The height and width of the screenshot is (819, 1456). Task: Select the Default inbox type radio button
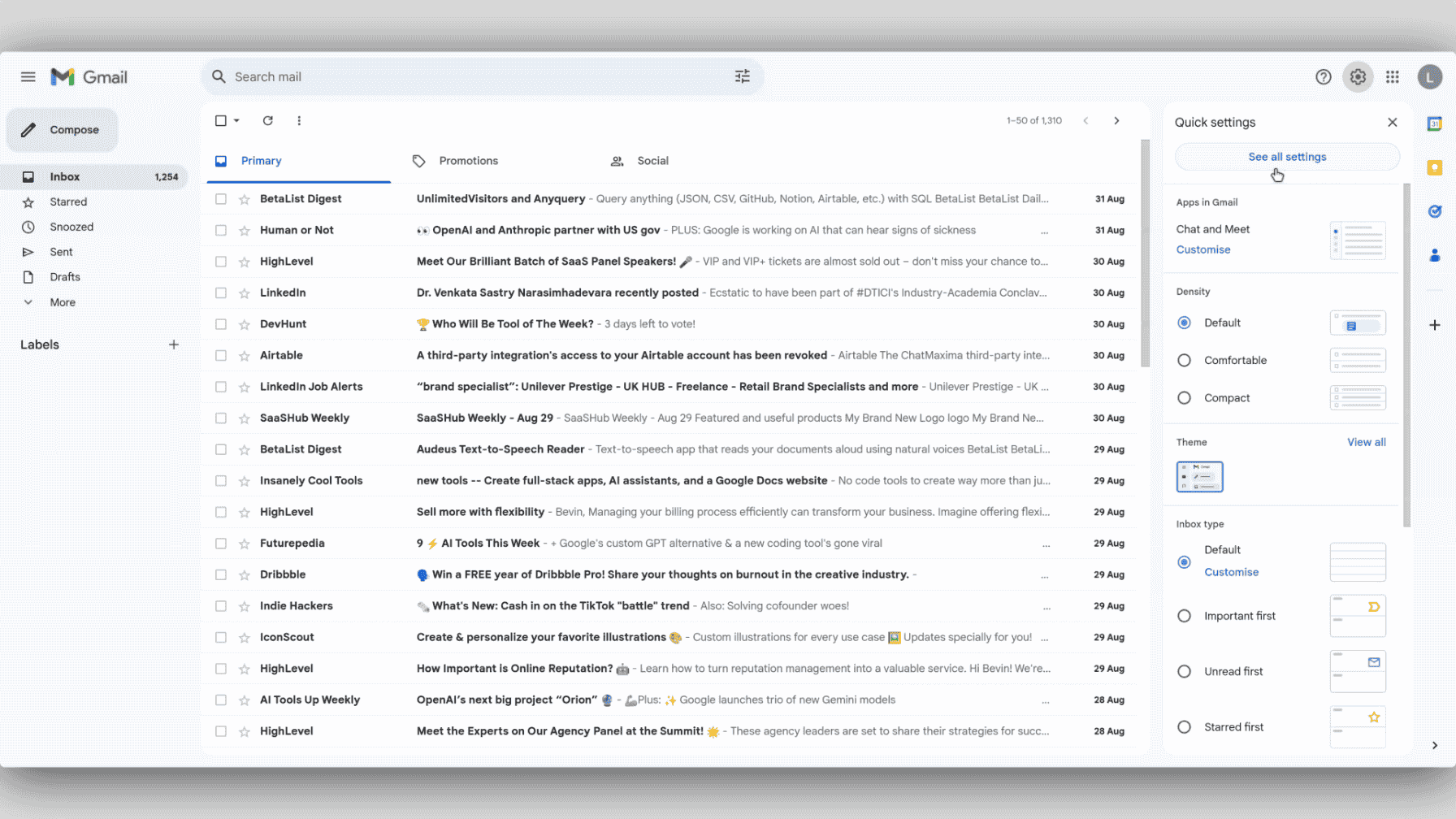tap(1185, 562)
